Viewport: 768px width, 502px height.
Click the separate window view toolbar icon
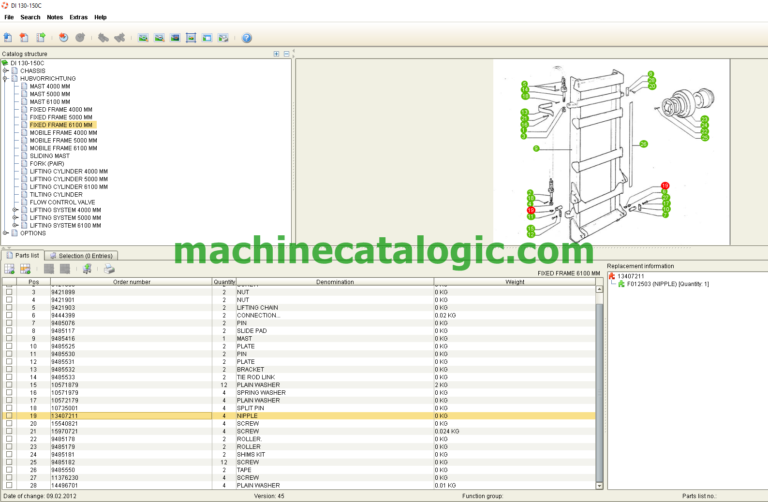coord(207,38)
